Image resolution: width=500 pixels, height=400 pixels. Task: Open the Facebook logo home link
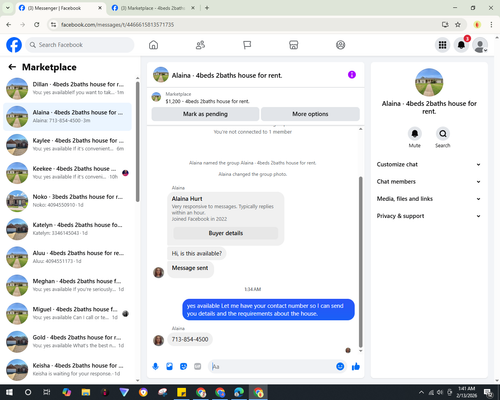point(14,45)
